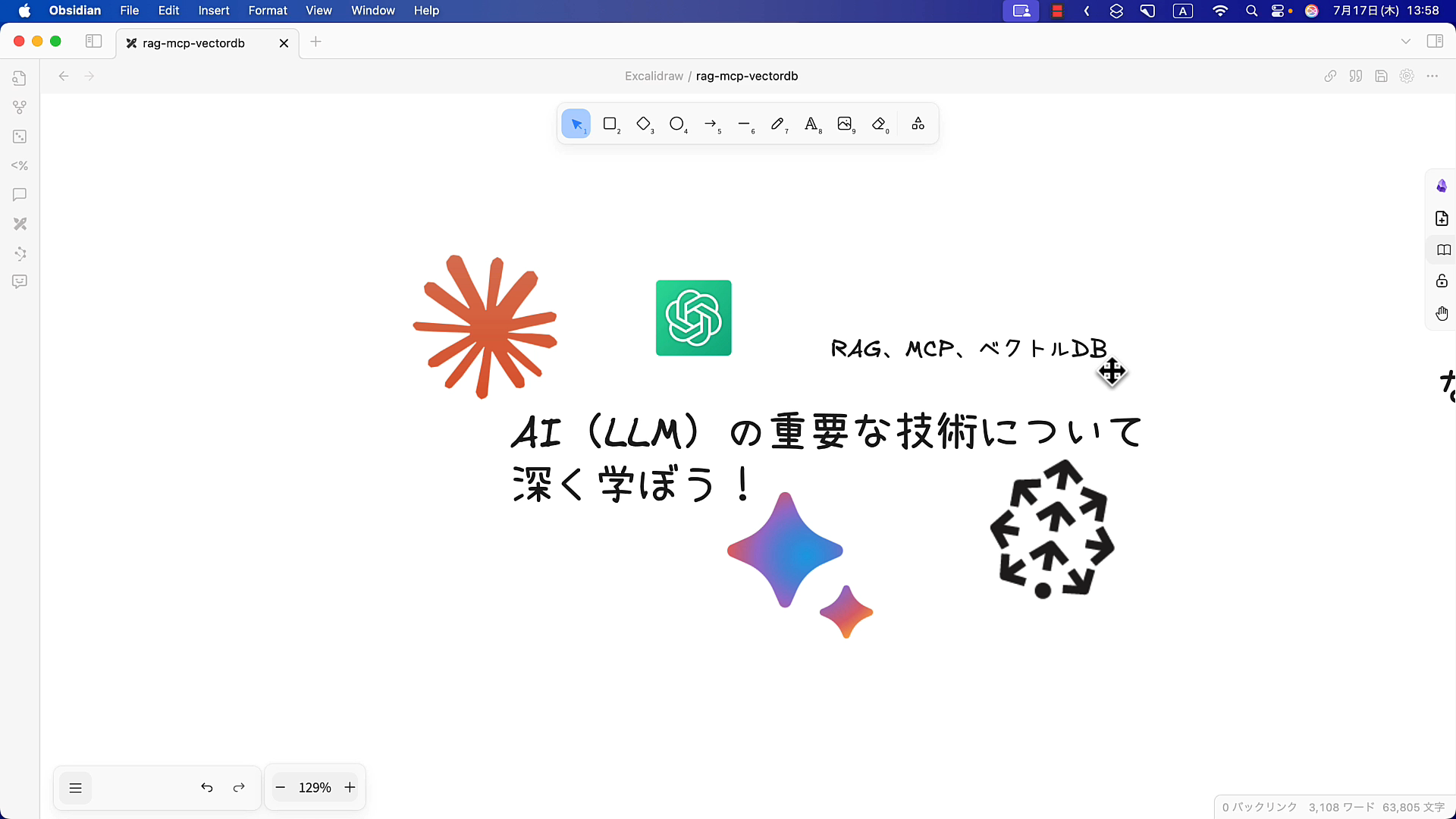1456x819 pixels.
Task: Select the Insert image tool
Action: point(845,124)
